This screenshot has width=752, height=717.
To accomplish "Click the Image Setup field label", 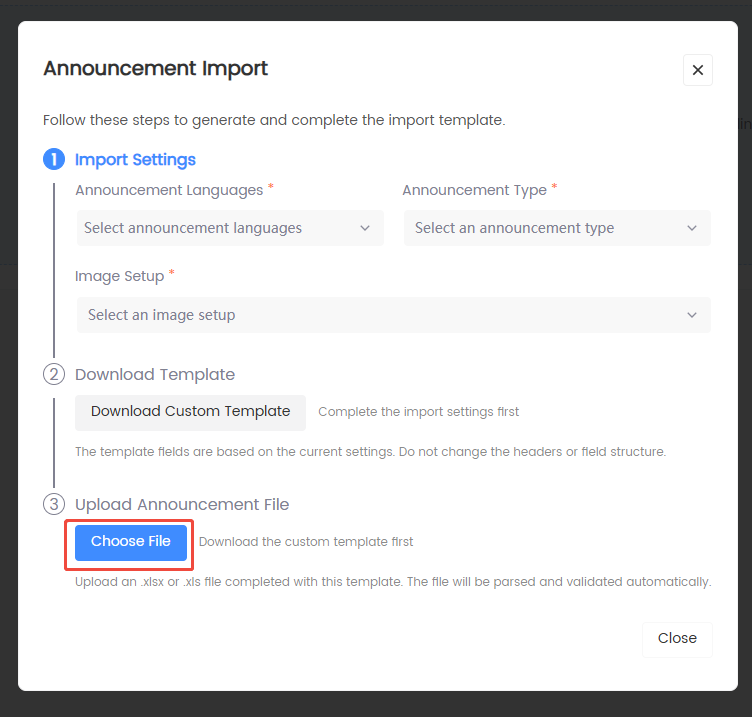I will coord(119,276).
